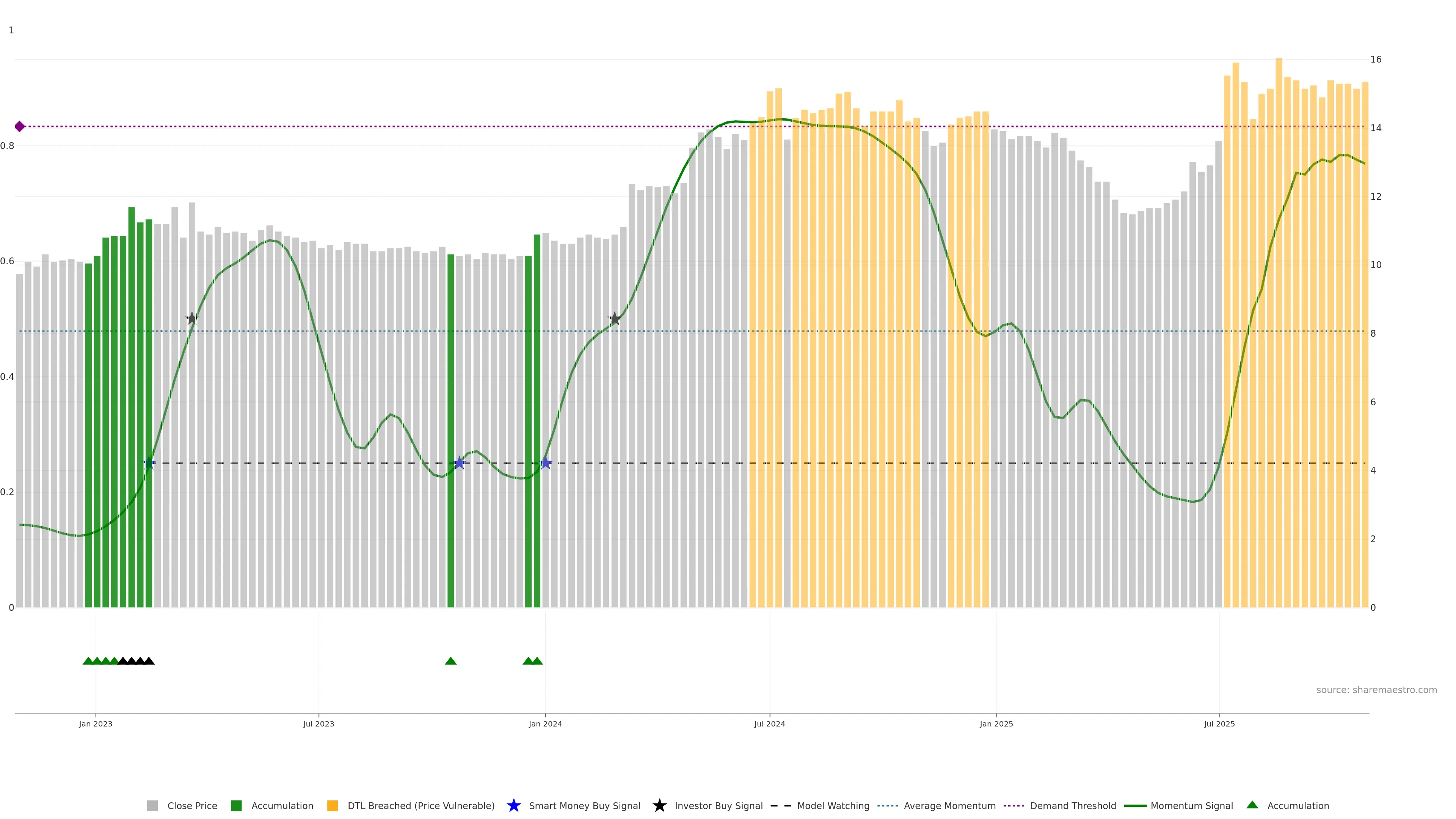Viewport: 1456px width, 819px height.
Task: Click the blue star at Jan 2024
Action: click(546, 463)
